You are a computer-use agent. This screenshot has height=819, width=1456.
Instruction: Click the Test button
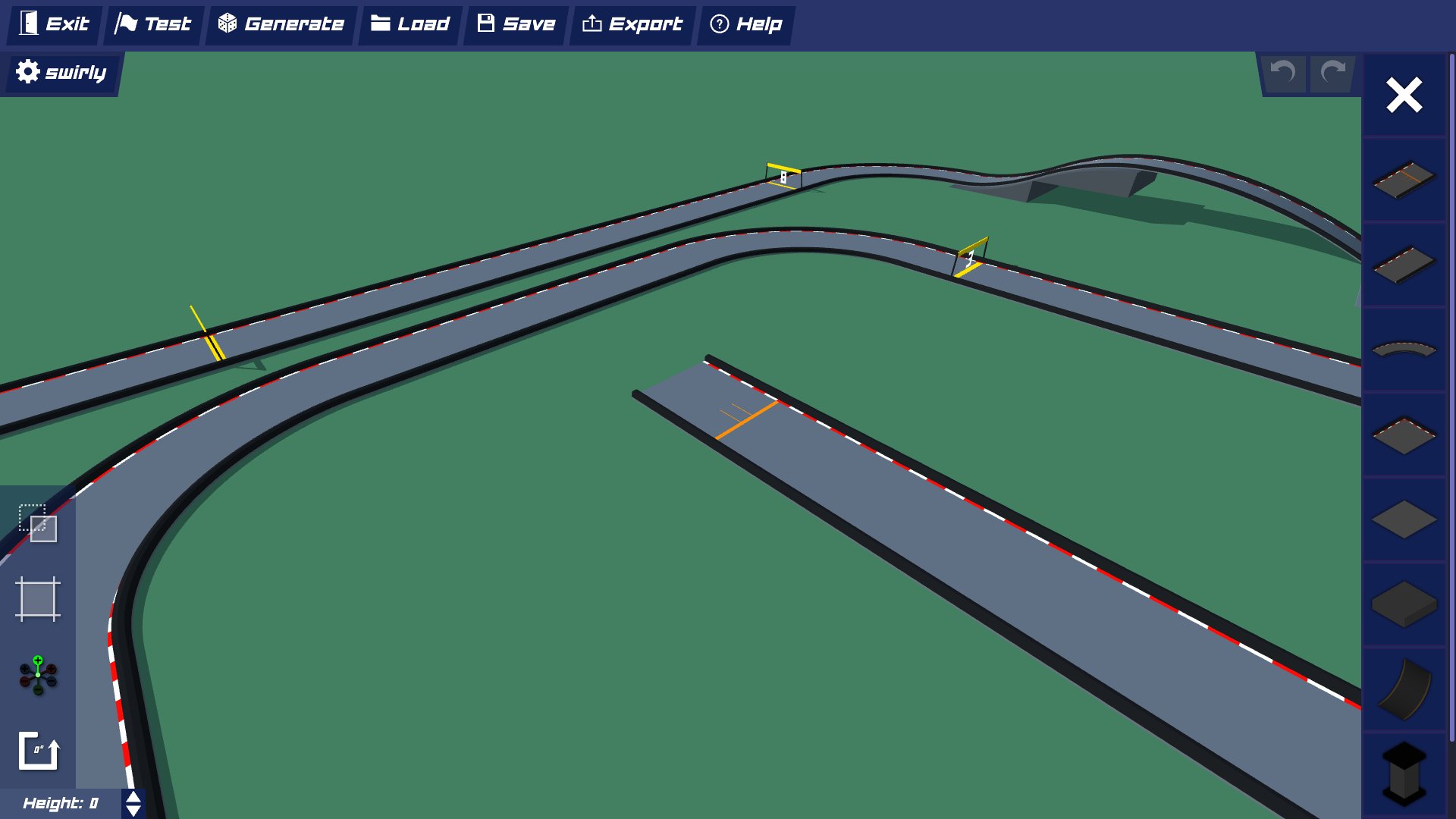click(x=153, y=24)
